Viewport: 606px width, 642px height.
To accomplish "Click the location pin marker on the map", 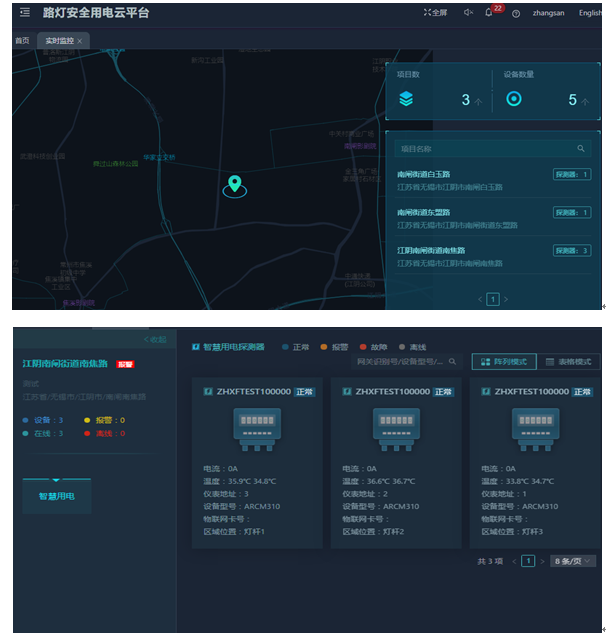I will click(234, 183).
